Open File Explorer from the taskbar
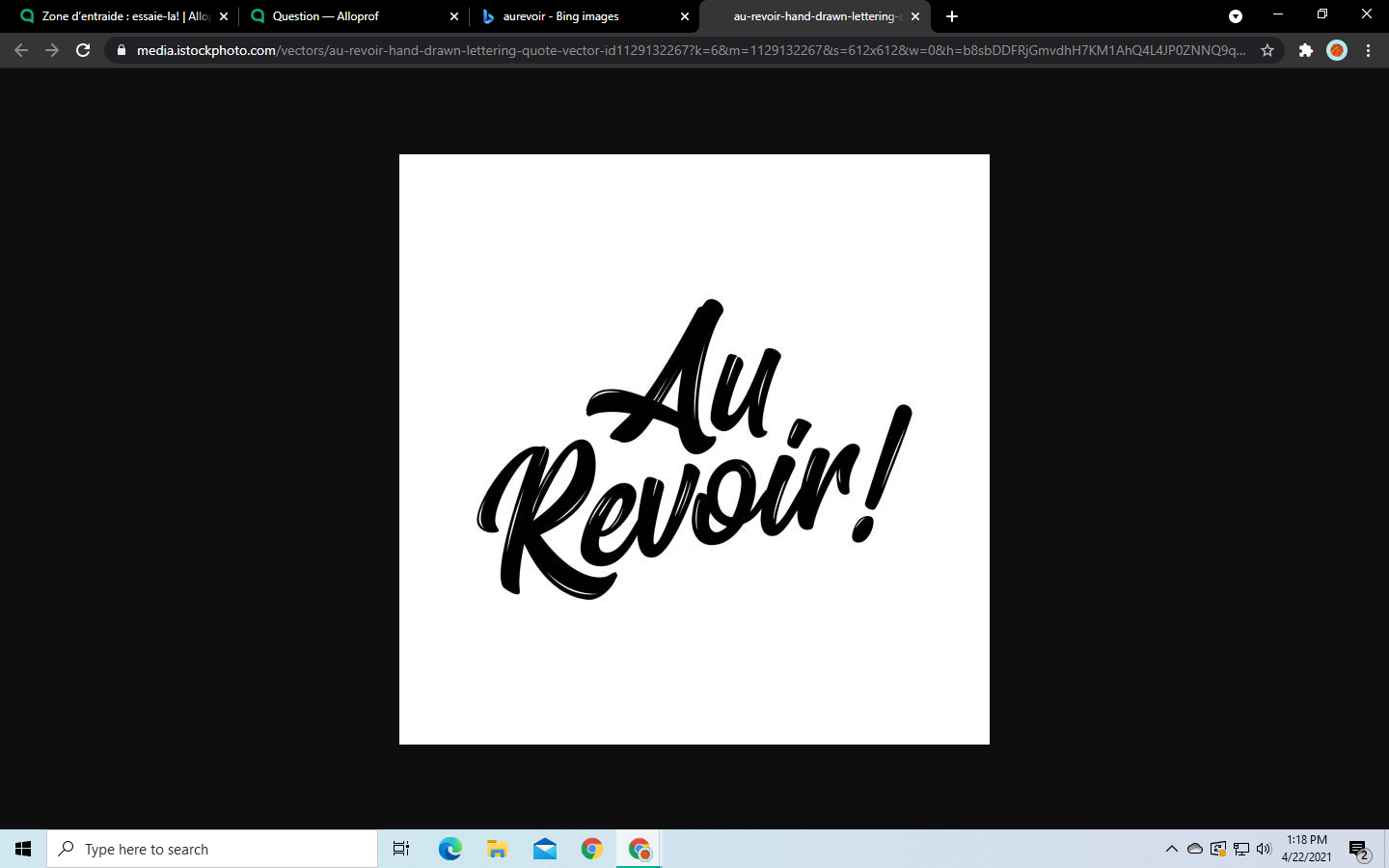The height and width of the screenshot is (868, 1389). pyautogui.click(x=497, y=849)
